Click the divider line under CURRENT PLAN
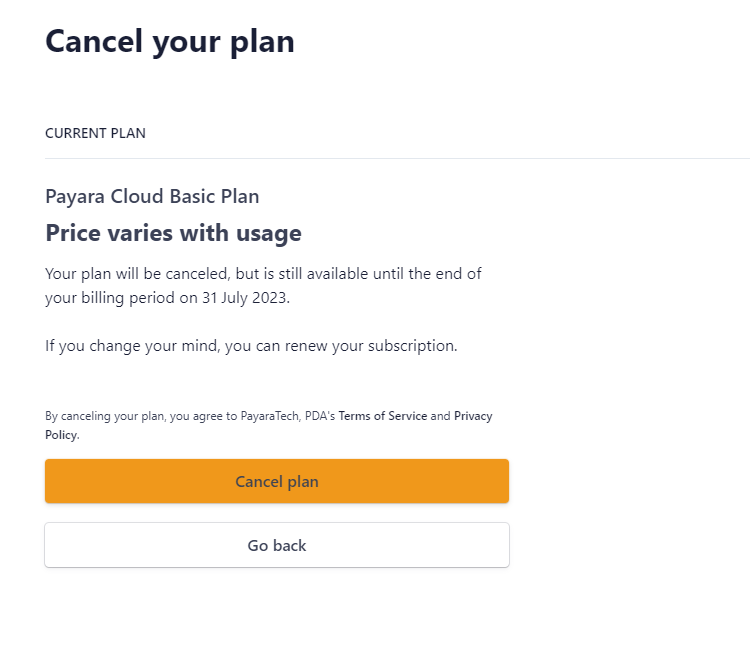The image size is (750, 657). pos(397,158)
